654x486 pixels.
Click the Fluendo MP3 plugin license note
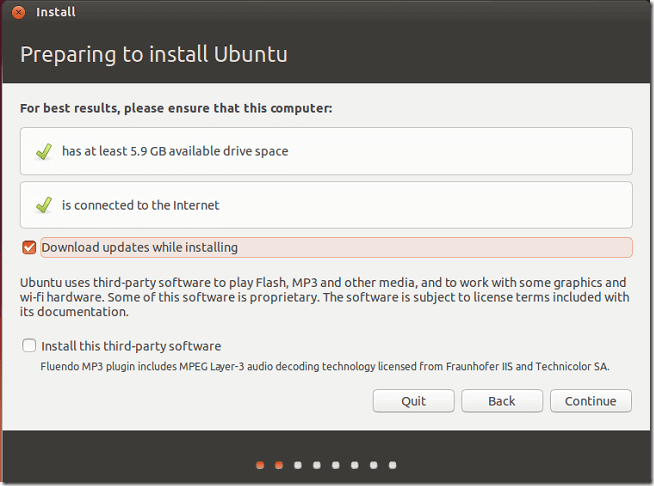pyautogui.click(x=325, y=366)
